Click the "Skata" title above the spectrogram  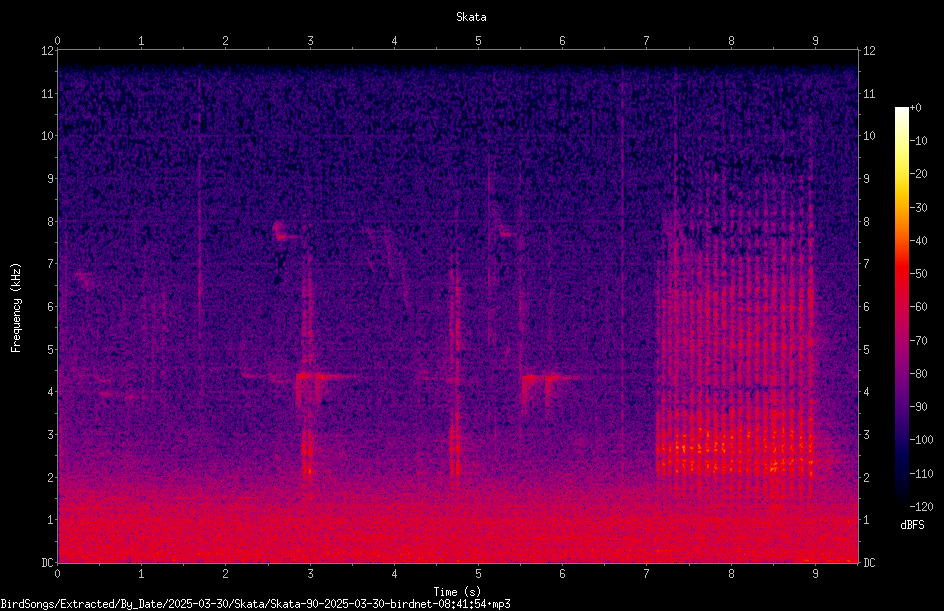[471, 17]
